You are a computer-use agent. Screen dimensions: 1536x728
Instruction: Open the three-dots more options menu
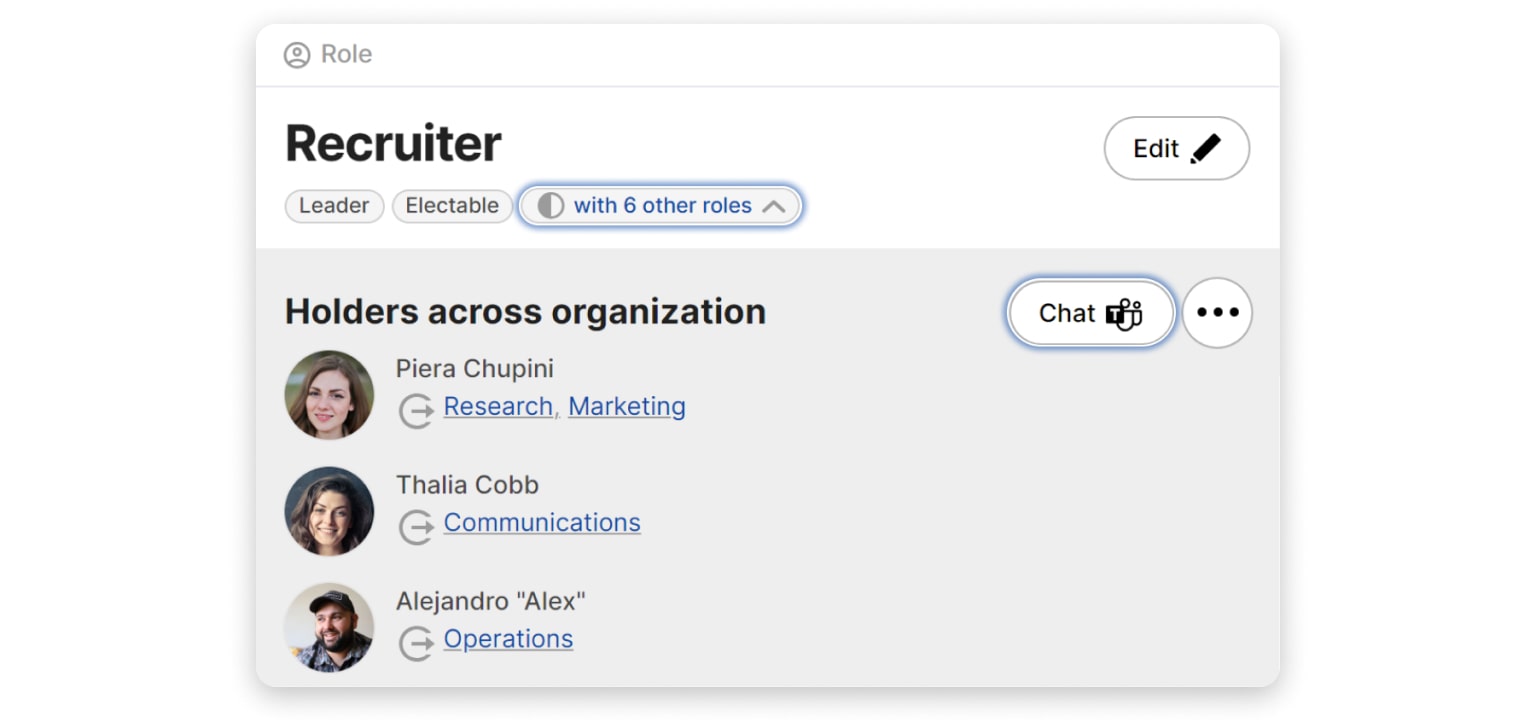[1217, 313]
